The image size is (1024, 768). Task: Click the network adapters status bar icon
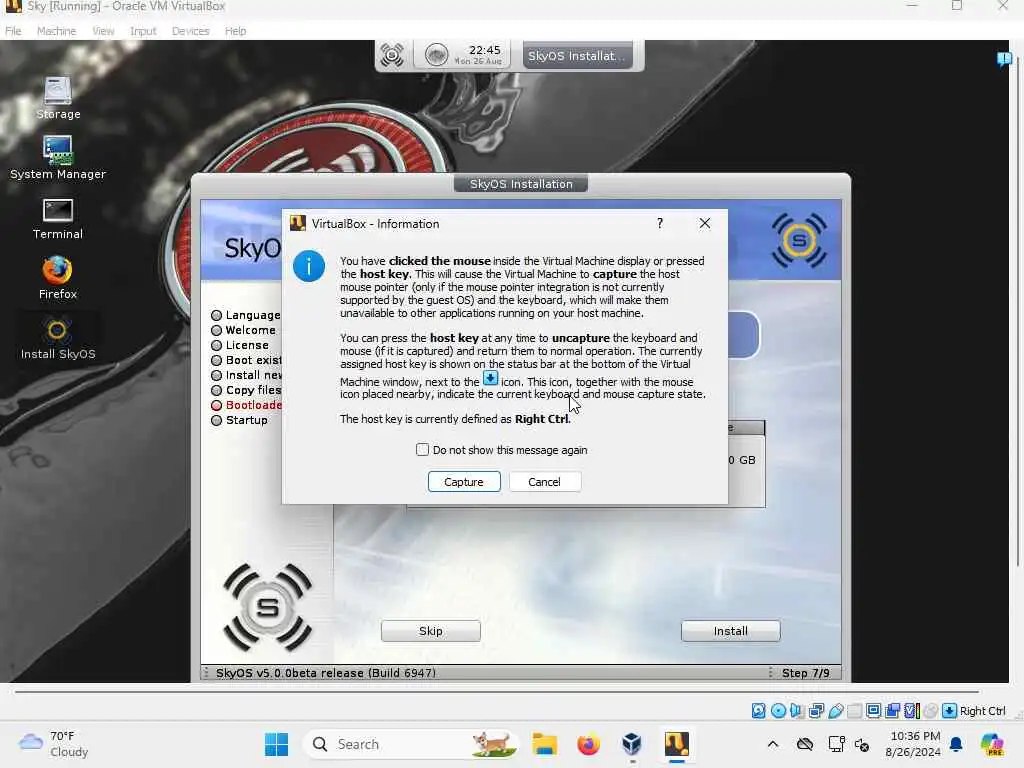(x=816, y=711)
